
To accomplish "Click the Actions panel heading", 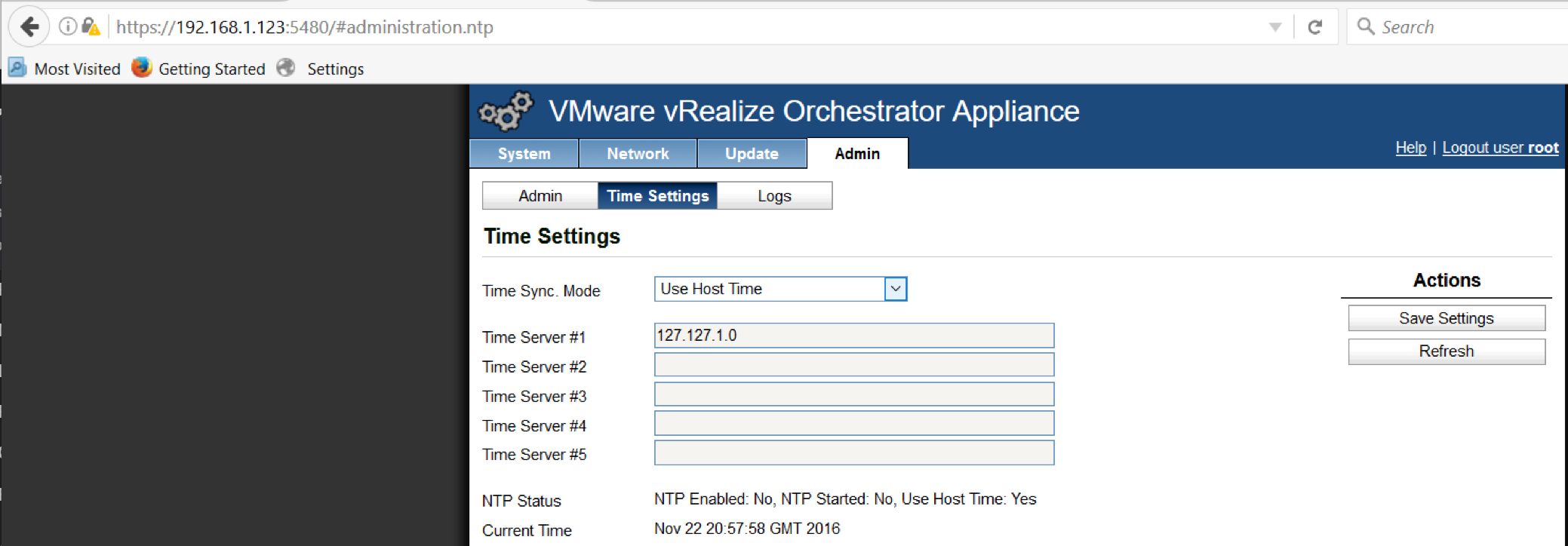I will [x=1447, y=281].
